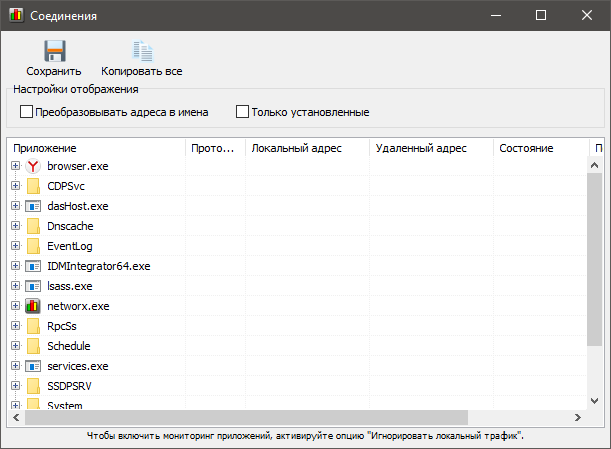Expand the IDMIntegrator64.exe tree node
The image size is (611, 449).
(16, 266)
